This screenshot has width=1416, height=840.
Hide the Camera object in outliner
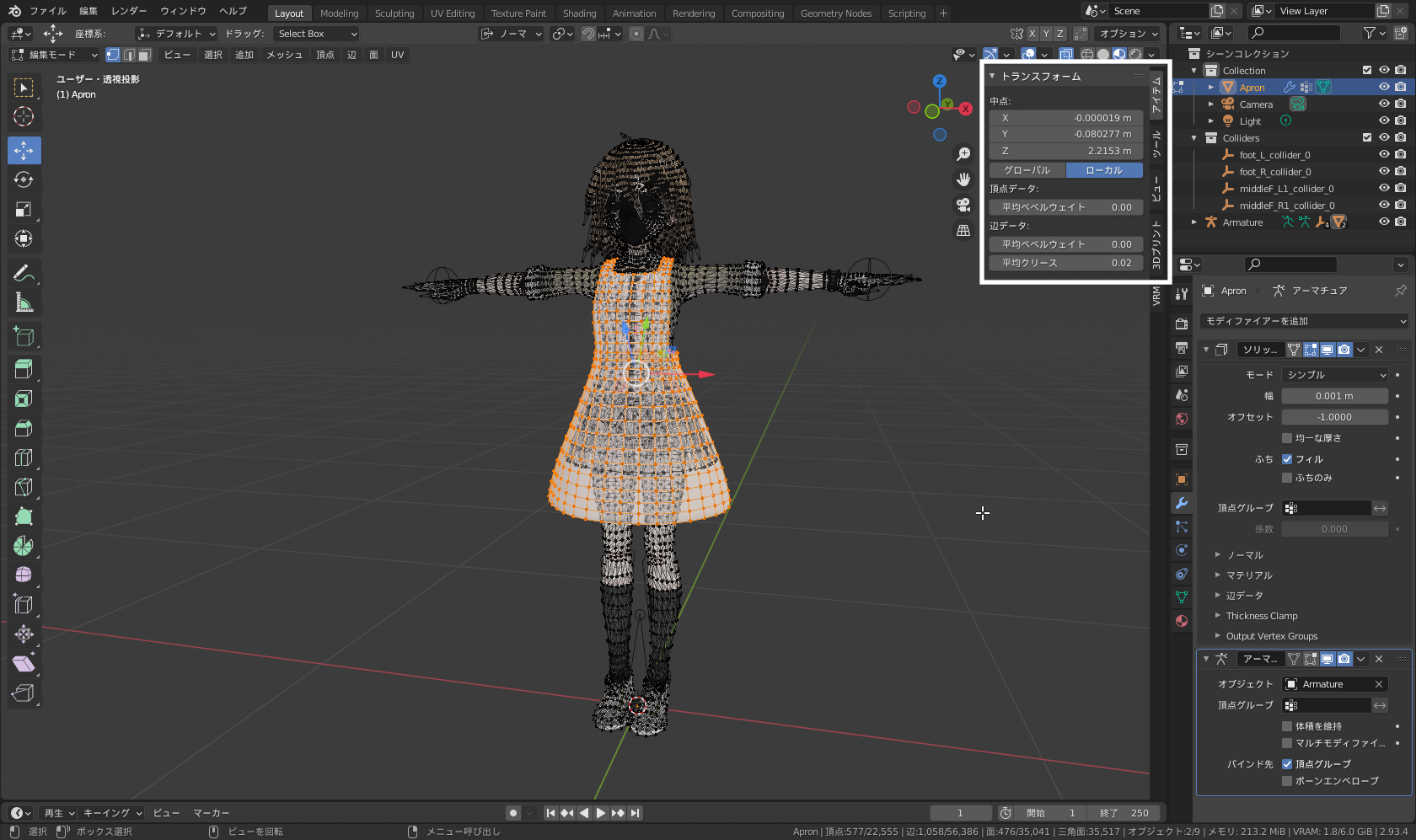tap(1384, 104)
